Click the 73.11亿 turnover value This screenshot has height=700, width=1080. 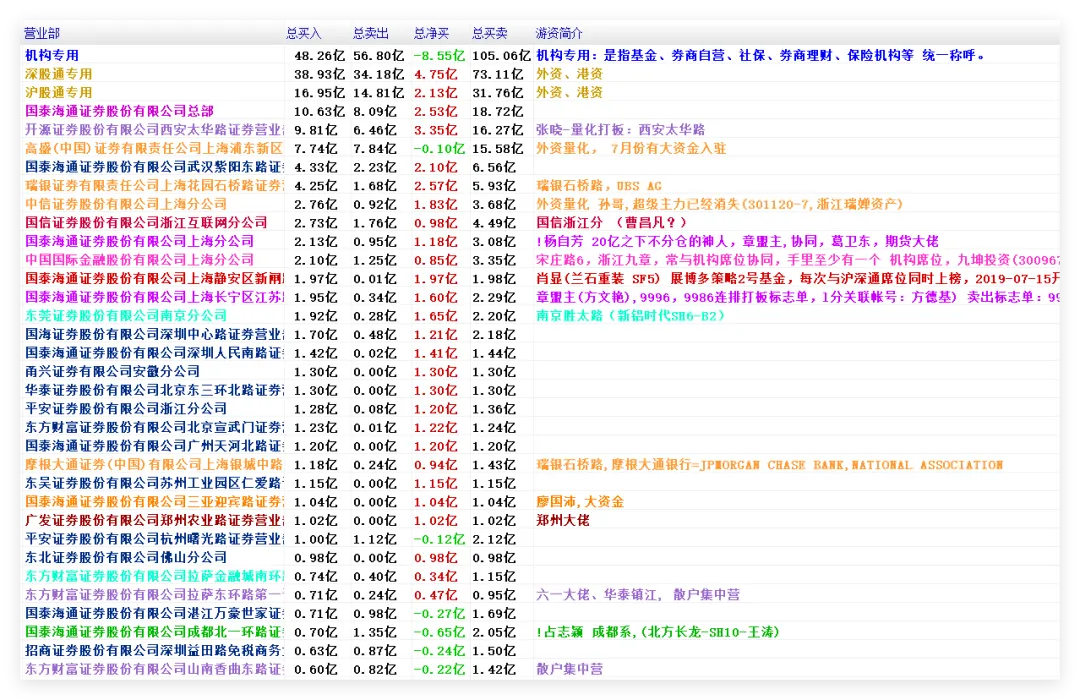tap(497, 74)
